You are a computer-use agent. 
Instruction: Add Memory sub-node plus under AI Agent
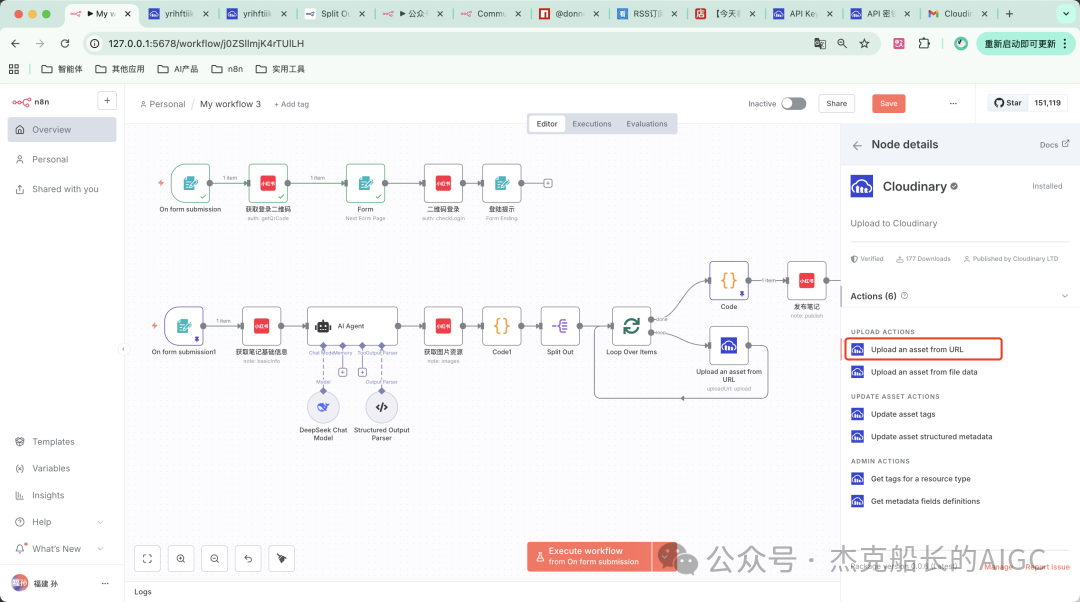coord(342,373)
